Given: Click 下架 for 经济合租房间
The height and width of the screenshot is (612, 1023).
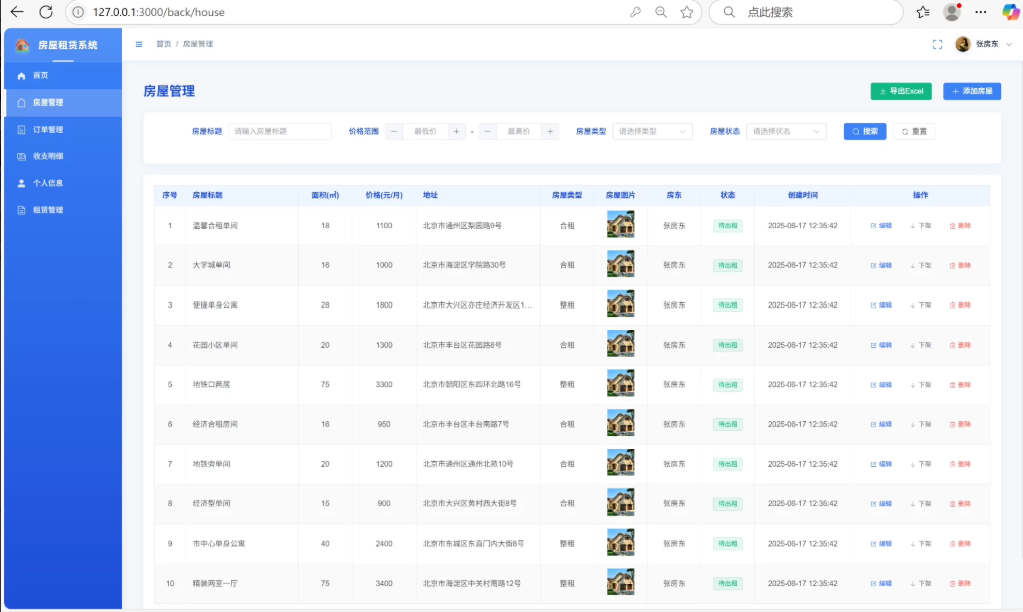Looking at the screenshot, I should tap(921, 424).
